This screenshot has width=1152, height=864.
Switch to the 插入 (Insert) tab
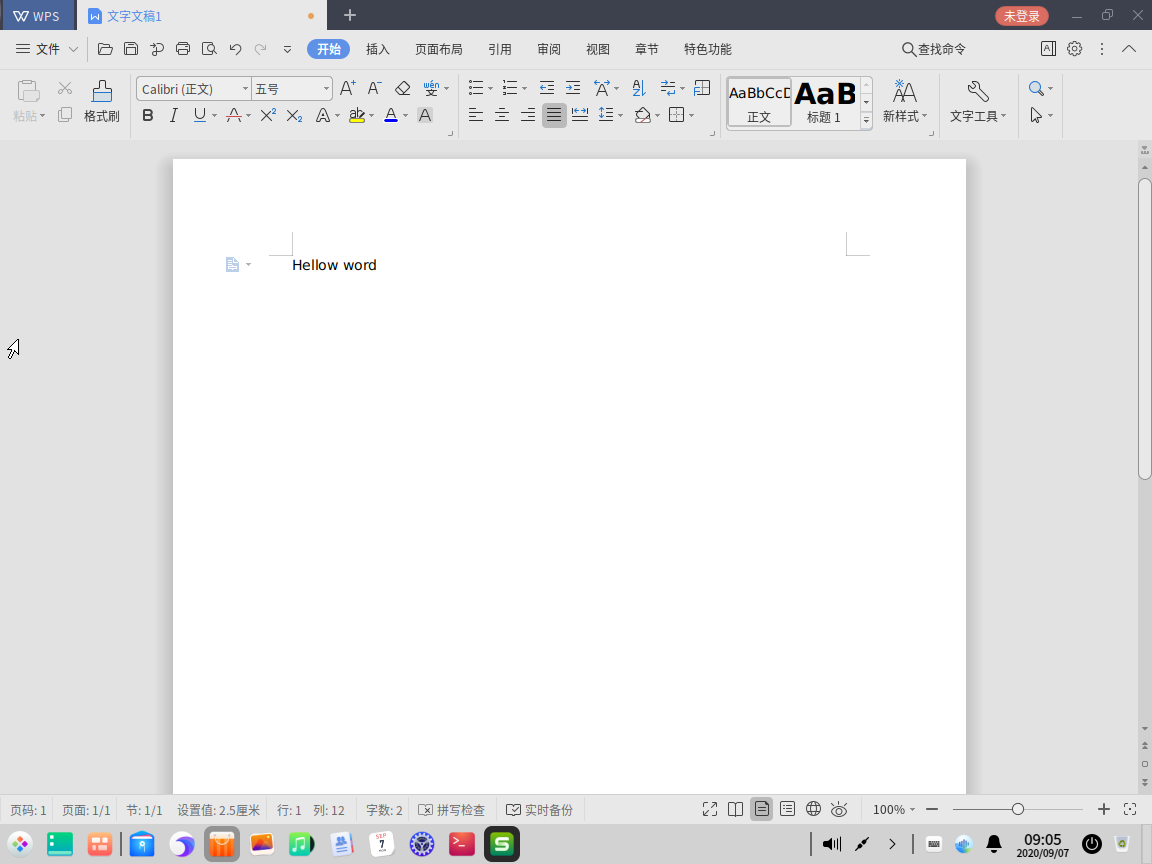pyautogui.click(x=378, y=49)
